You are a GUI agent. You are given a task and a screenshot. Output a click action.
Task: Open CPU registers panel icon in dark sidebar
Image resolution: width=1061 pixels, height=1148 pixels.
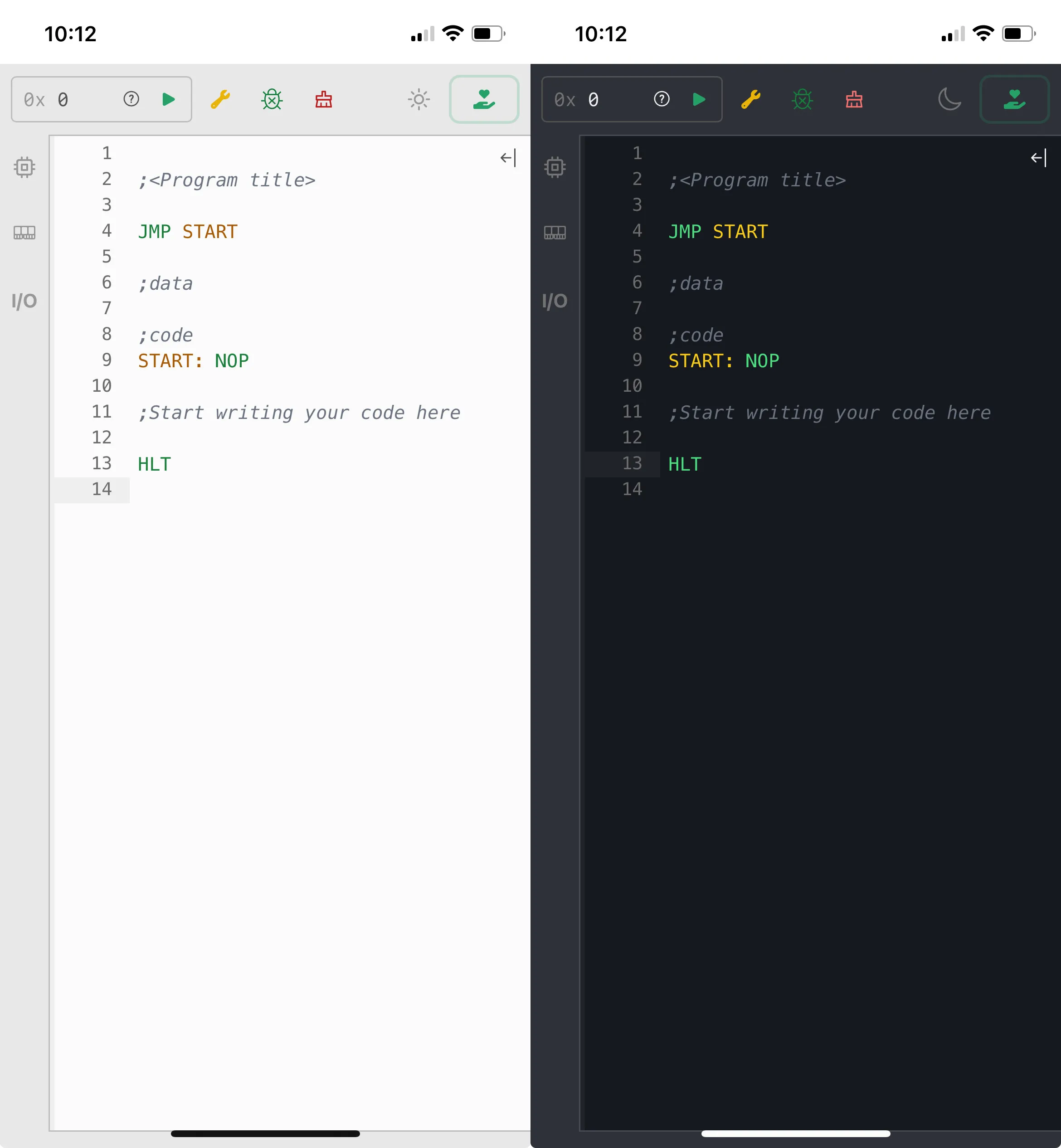click(555, 167)
